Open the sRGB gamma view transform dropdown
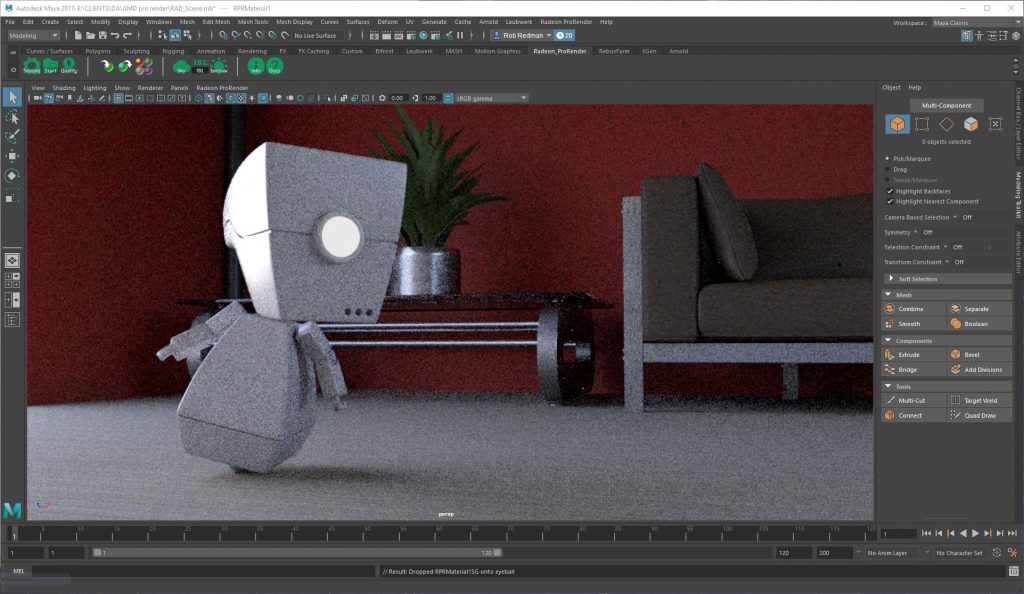The width and height of the screenshot is (1024, 594). (x=492, y=98)
